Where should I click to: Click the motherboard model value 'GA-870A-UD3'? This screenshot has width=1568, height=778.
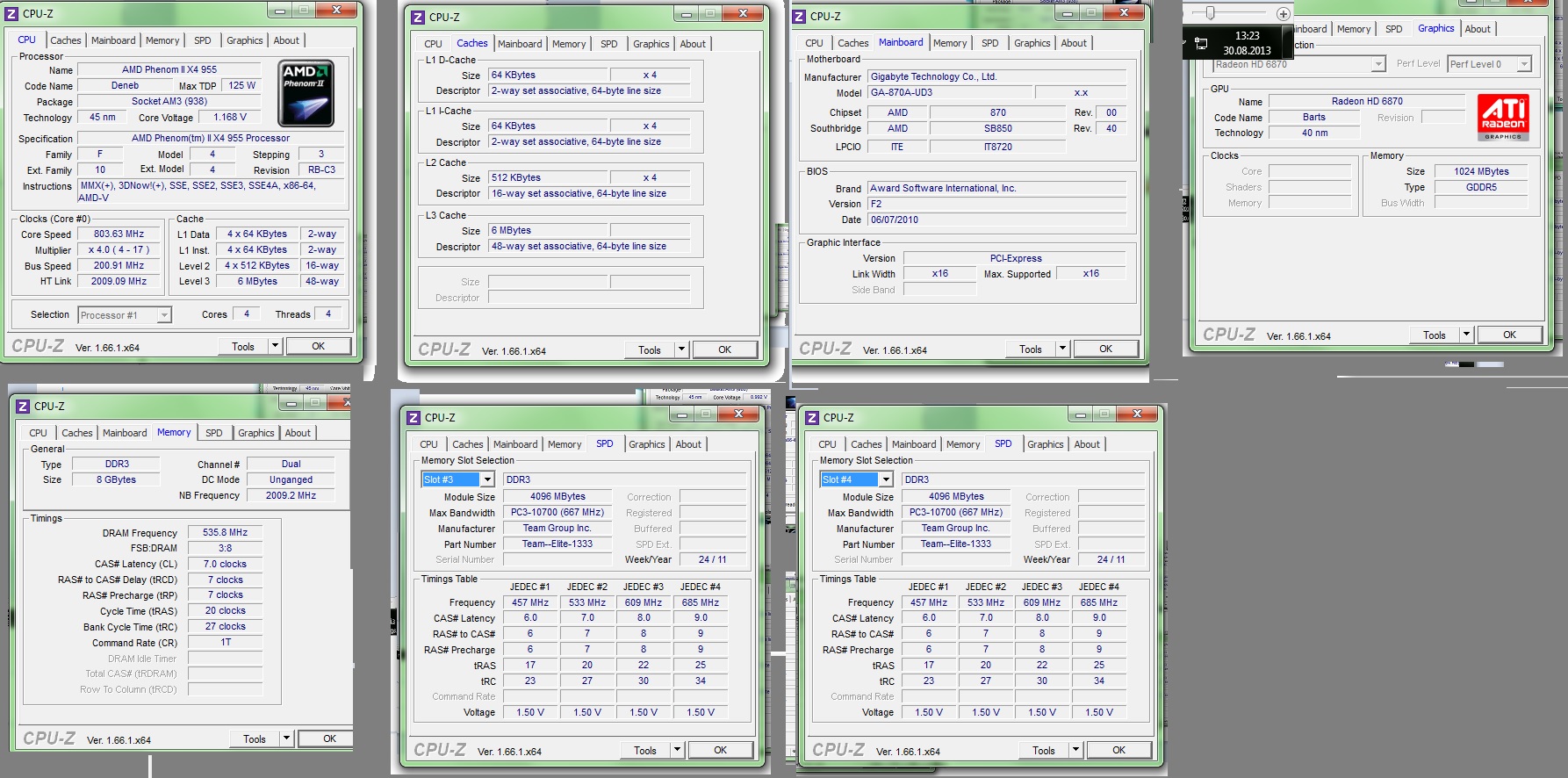click(949, 92)
